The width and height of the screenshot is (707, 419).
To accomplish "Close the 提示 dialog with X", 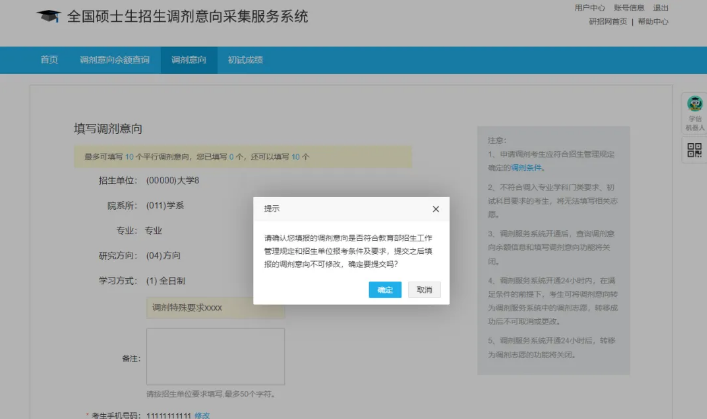I will tap(435, 209).
